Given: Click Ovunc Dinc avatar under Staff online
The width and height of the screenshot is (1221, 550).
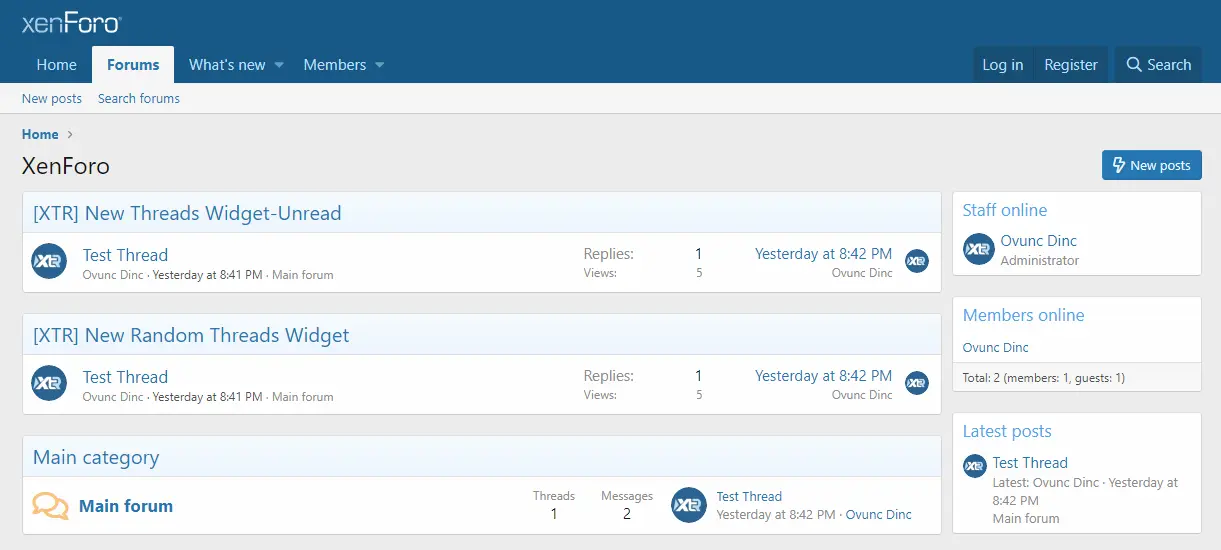Looking at the screenshot, I should 978,249.
